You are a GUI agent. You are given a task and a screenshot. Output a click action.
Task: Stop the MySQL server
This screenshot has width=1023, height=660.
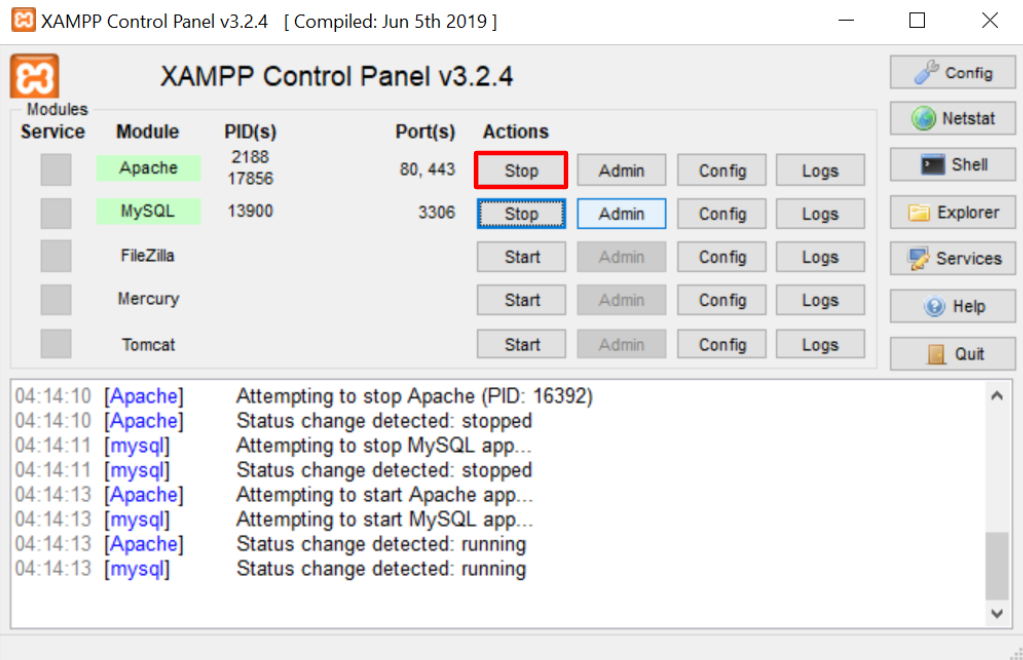(520, 213)
